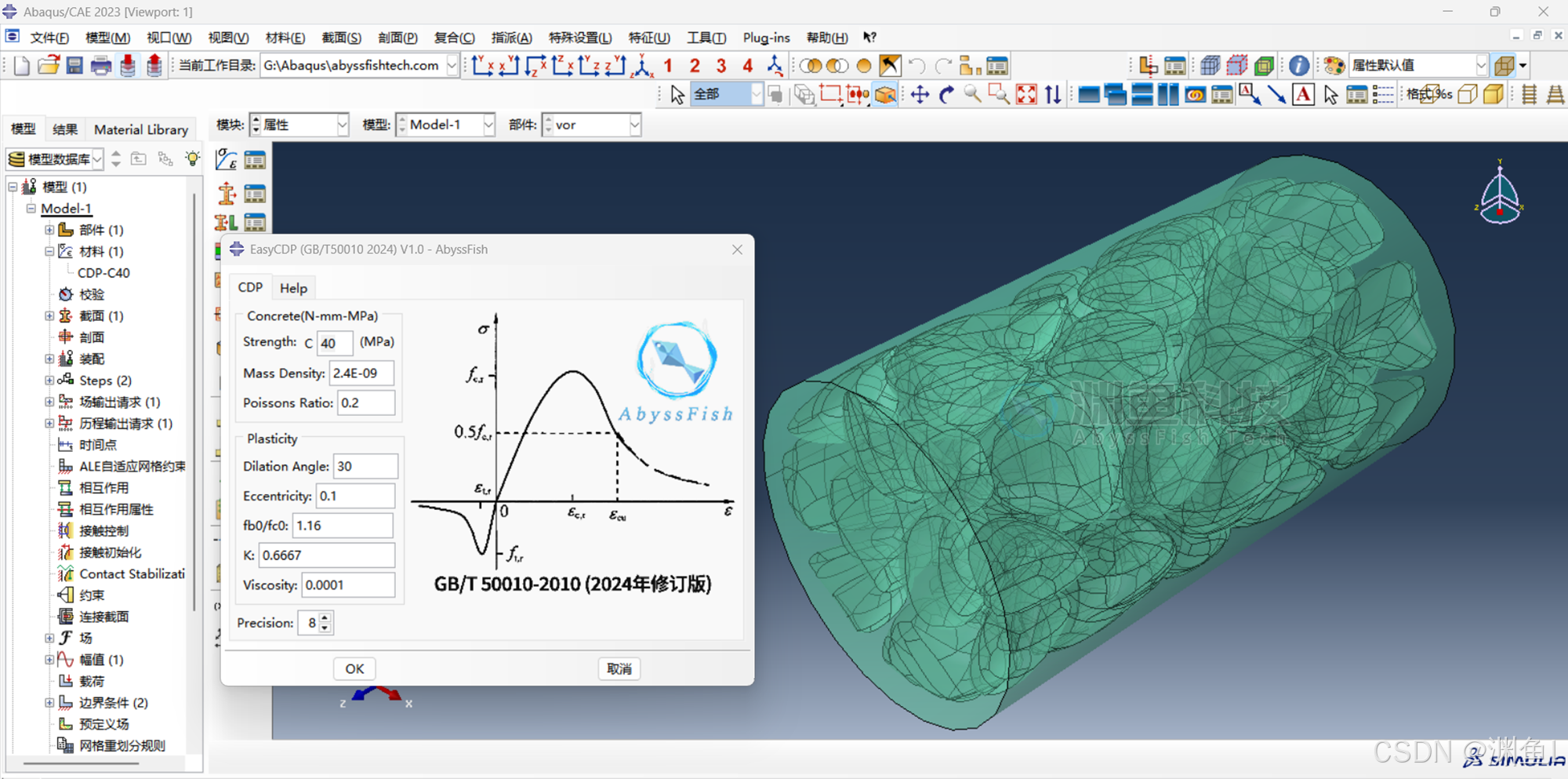Select the box zoom tool
This screenshot has height=779, width=1568.
999,95
